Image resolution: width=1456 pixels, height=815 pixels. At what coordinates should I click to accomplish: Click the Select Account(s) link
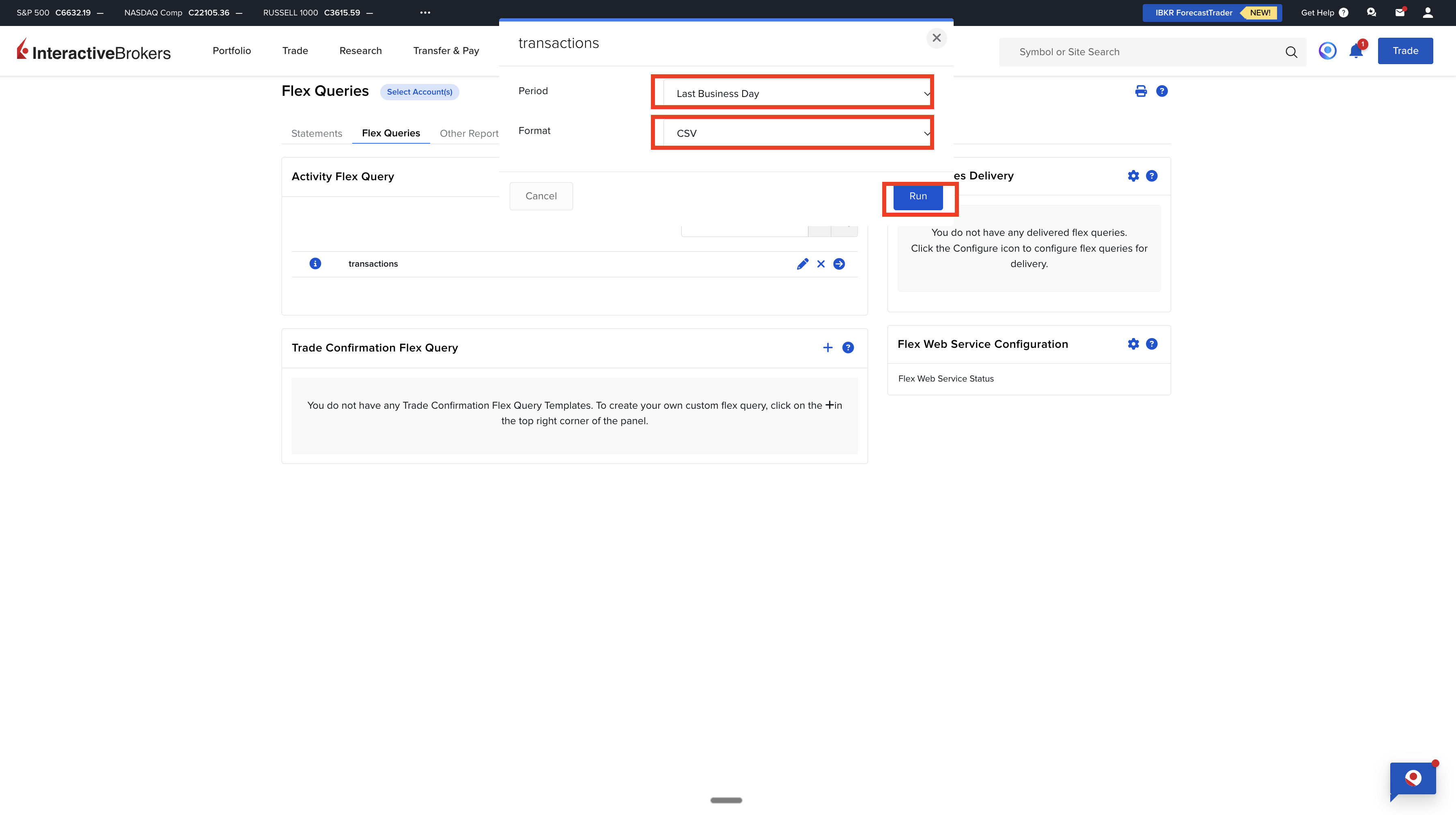coord(420,92)
